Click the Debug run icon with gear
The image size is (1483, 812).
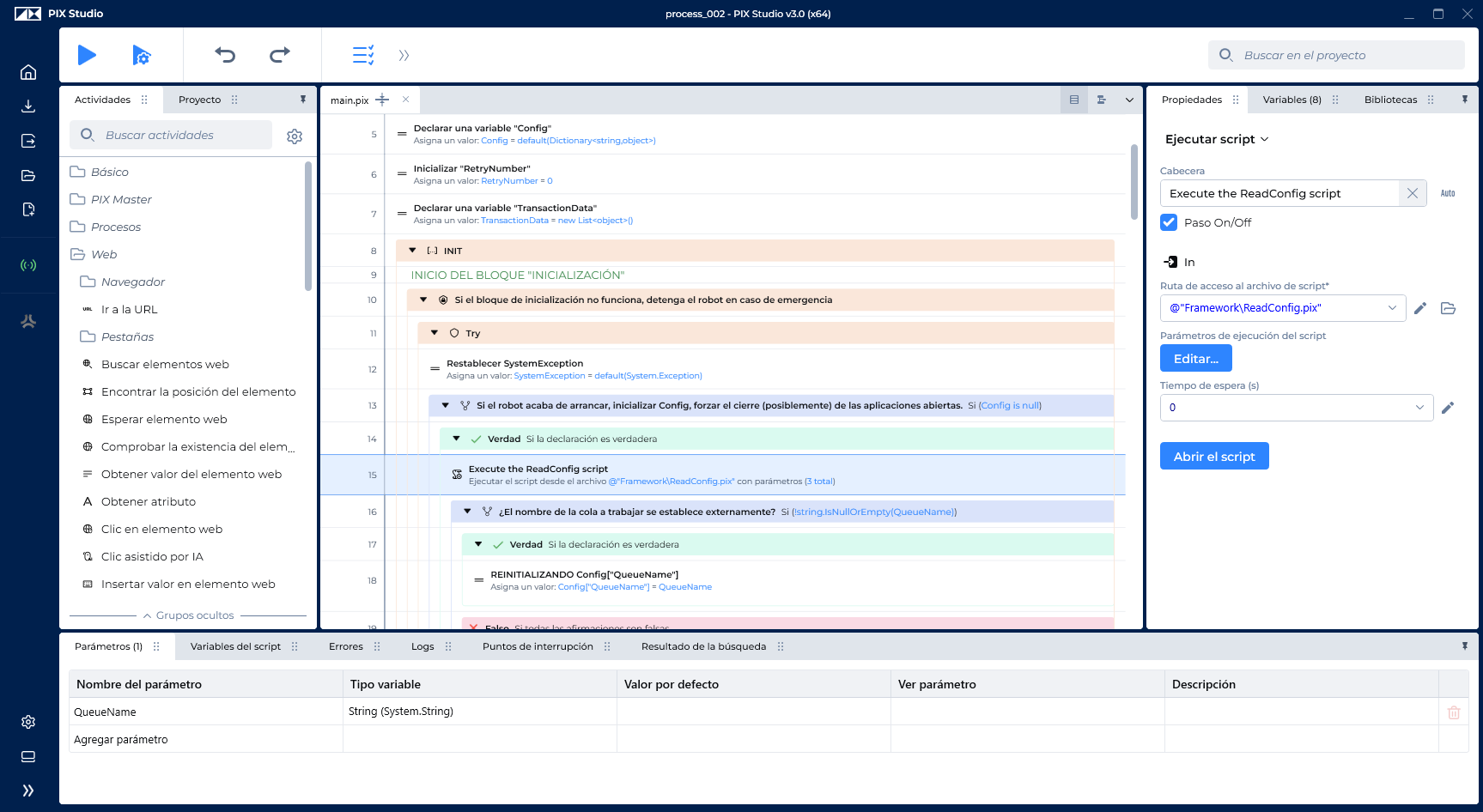click(x=142, y=55)
